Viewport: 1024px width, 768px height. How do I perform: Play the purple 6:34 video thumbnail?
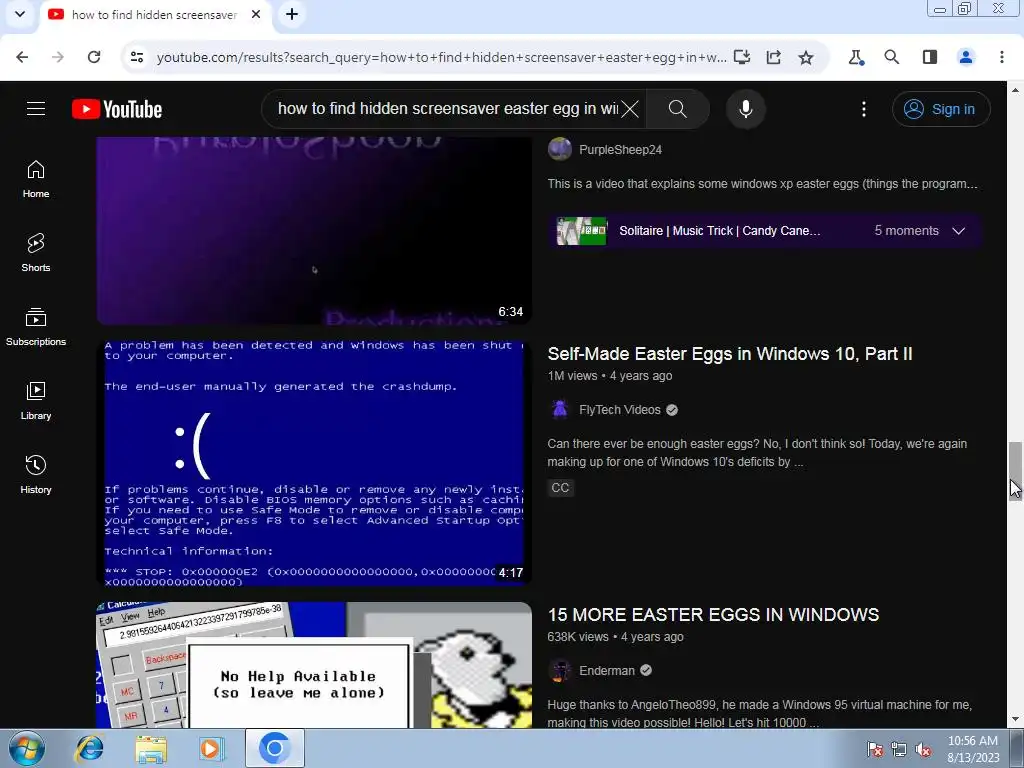click(x=314, y=231)
